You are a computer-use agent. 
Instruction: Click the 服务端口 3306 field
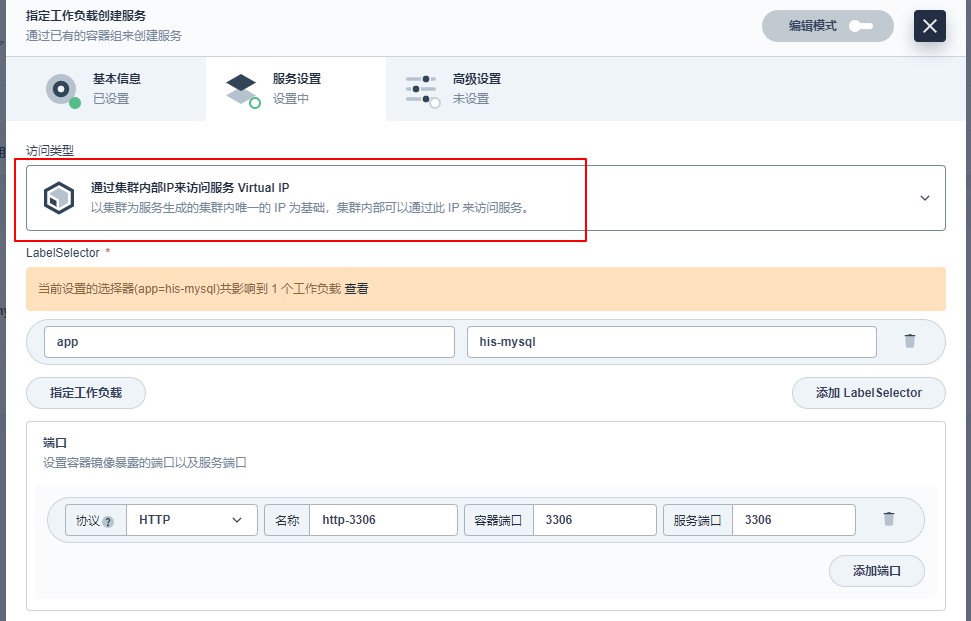pyautogui.click(x=793, y=520)
